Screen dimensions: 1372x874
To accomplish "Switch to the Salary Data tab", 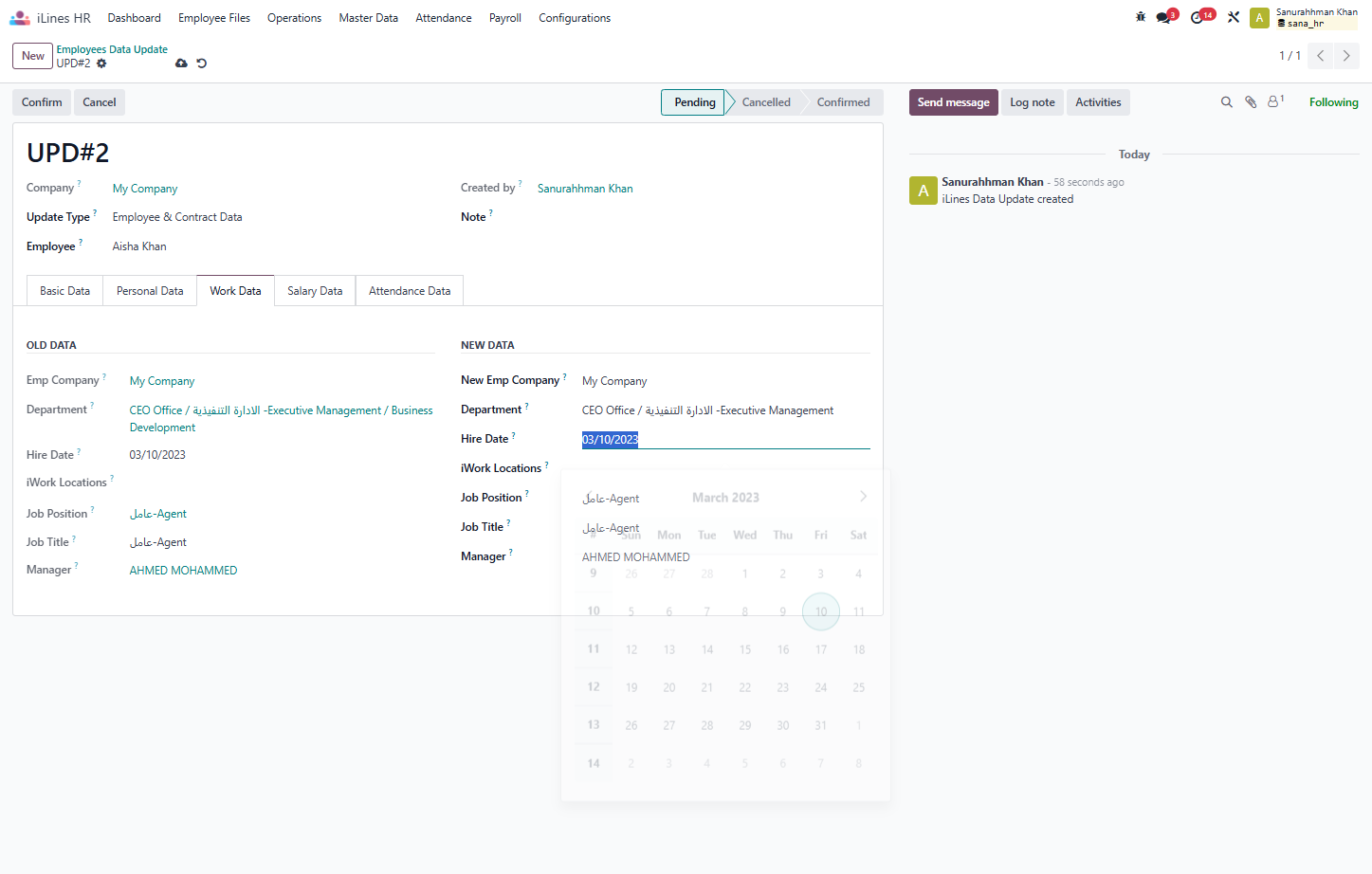I will [315, 291].
